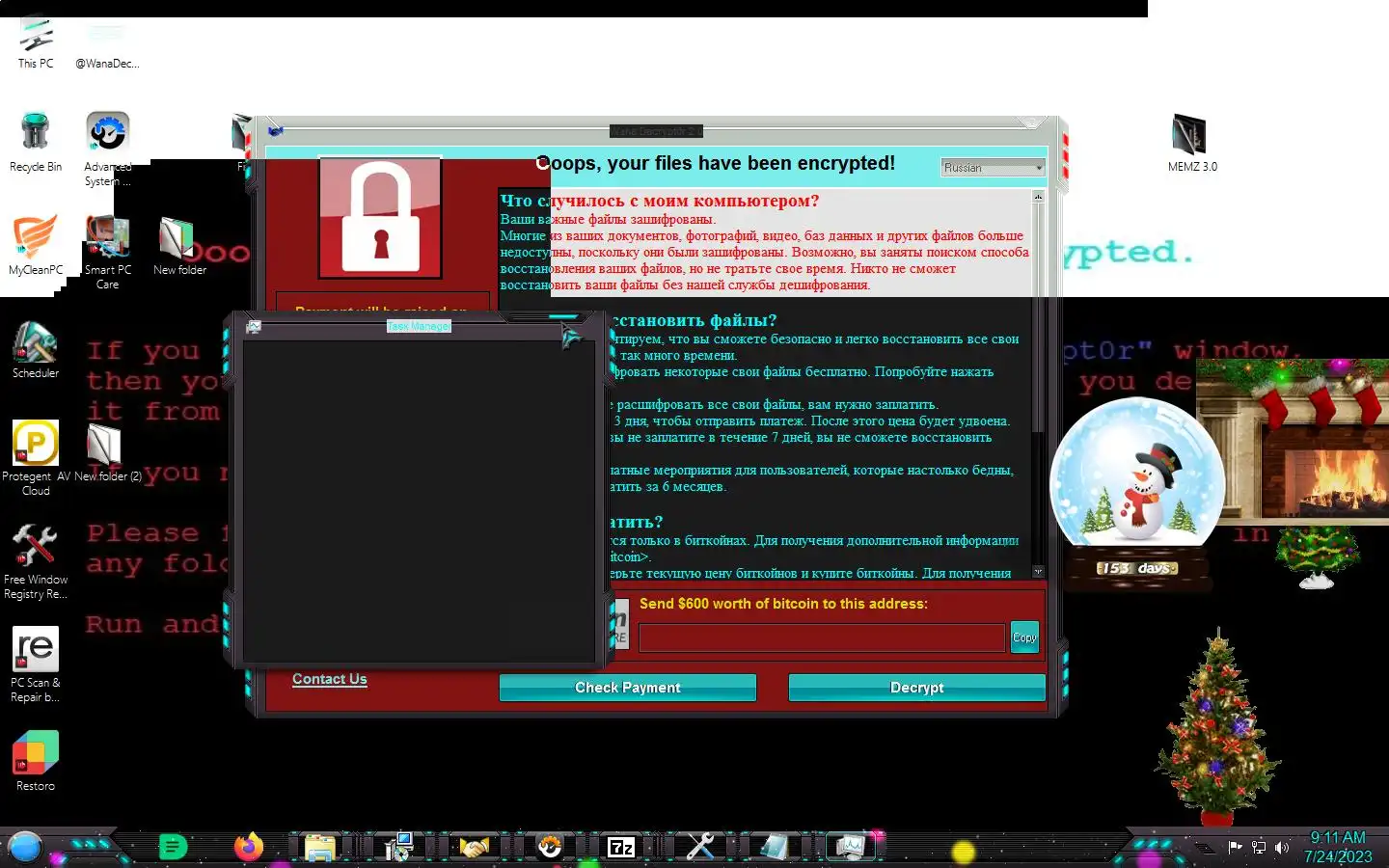The height and width of the screenshot is (868, 1389).
Task: Open Free Window Registry Repair shortcut
Action: click(36, 561)
